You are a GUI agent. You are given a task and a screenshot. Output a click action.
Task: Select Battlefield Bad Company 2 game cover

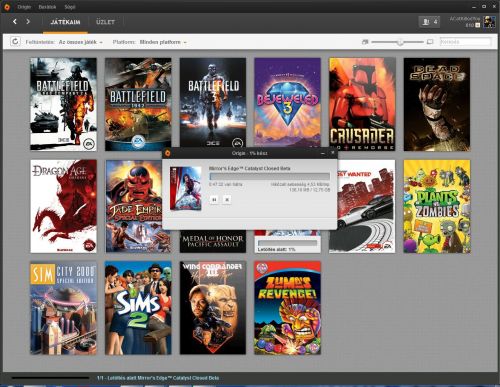(x=63, y=104)
